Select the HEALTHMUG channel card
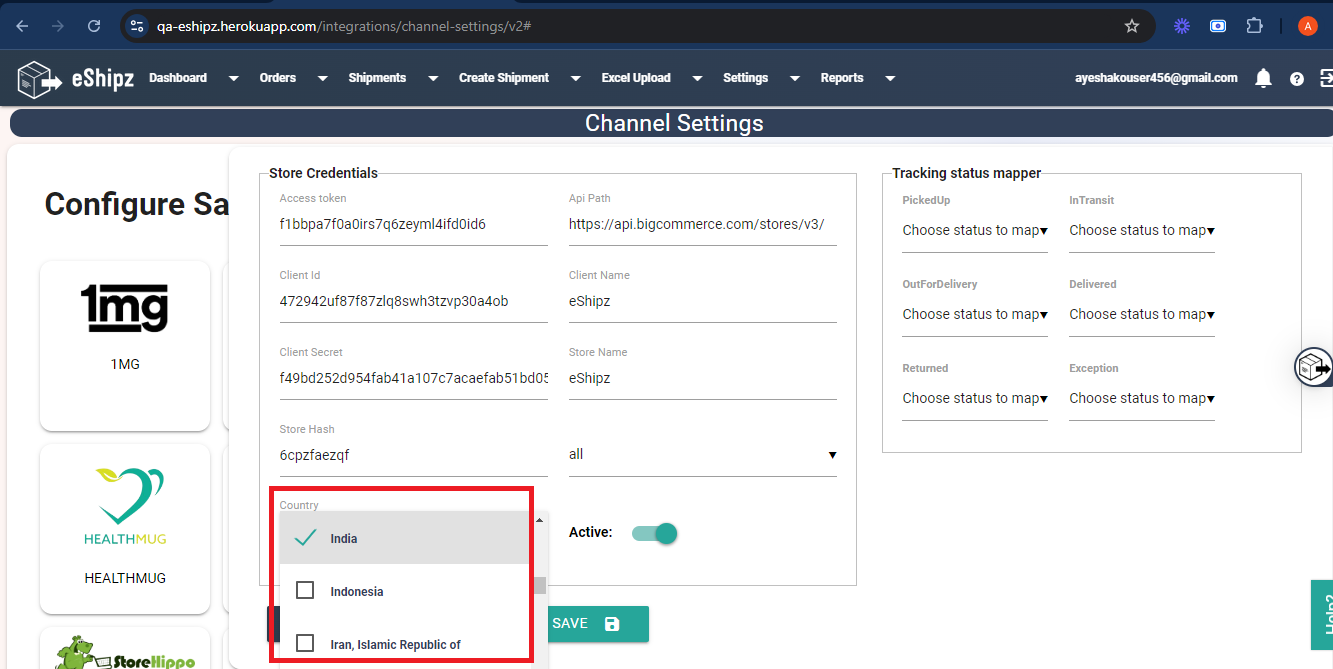The height and width of the screenshot is (669, 1333). 125,529
